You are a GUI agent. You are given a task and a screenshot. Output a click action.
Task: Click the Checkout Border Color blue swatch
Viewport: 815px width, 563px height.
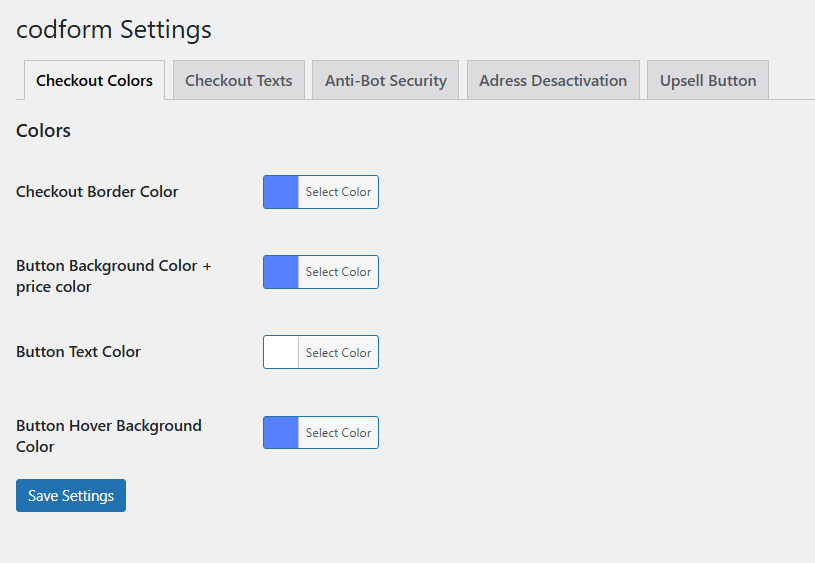pyautogui.click(x=281, y=192)
